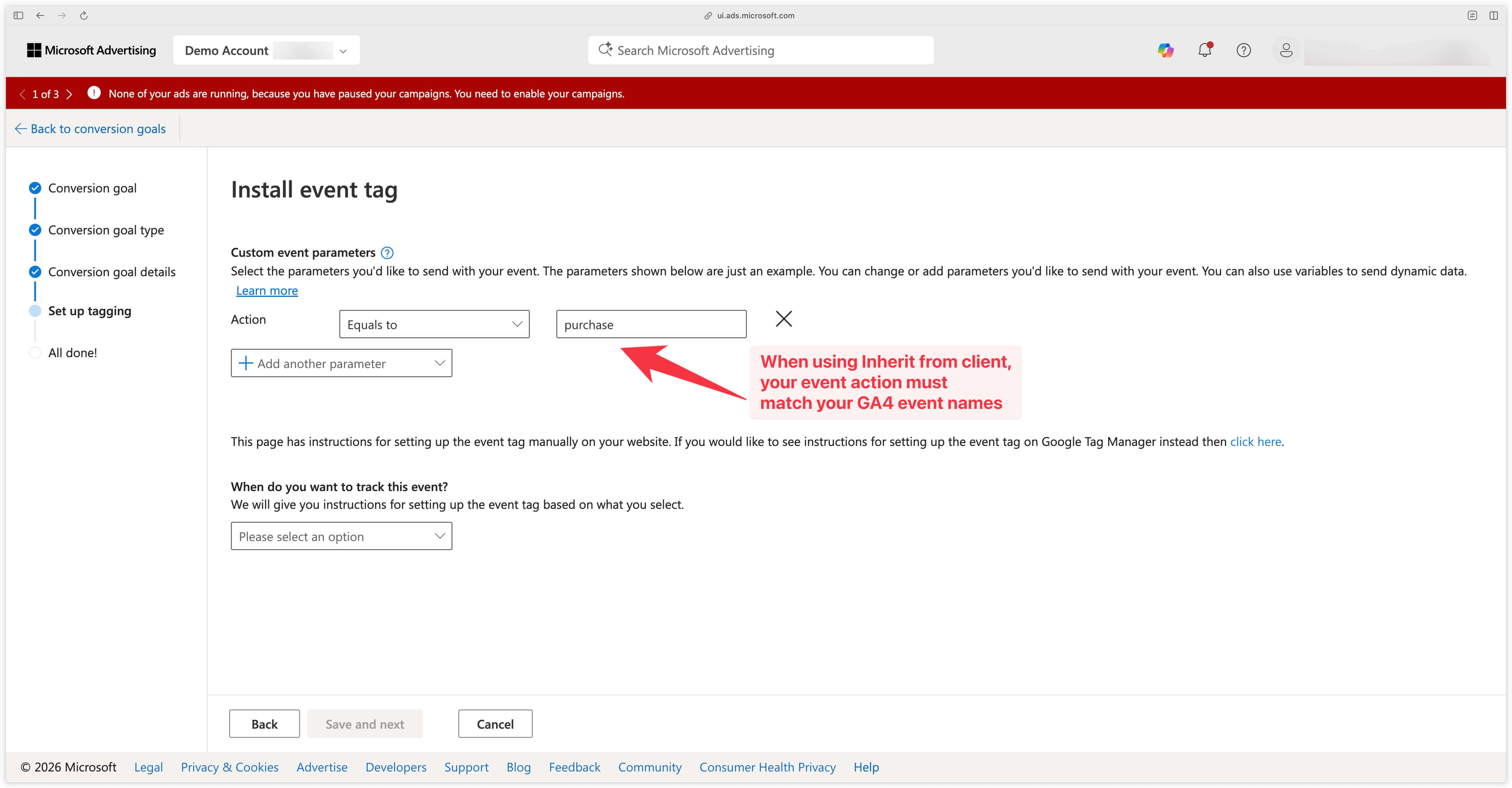Open the Please select an option dropdown
The width and height of the screenshot is (1512, 788).
pos(341,536)
